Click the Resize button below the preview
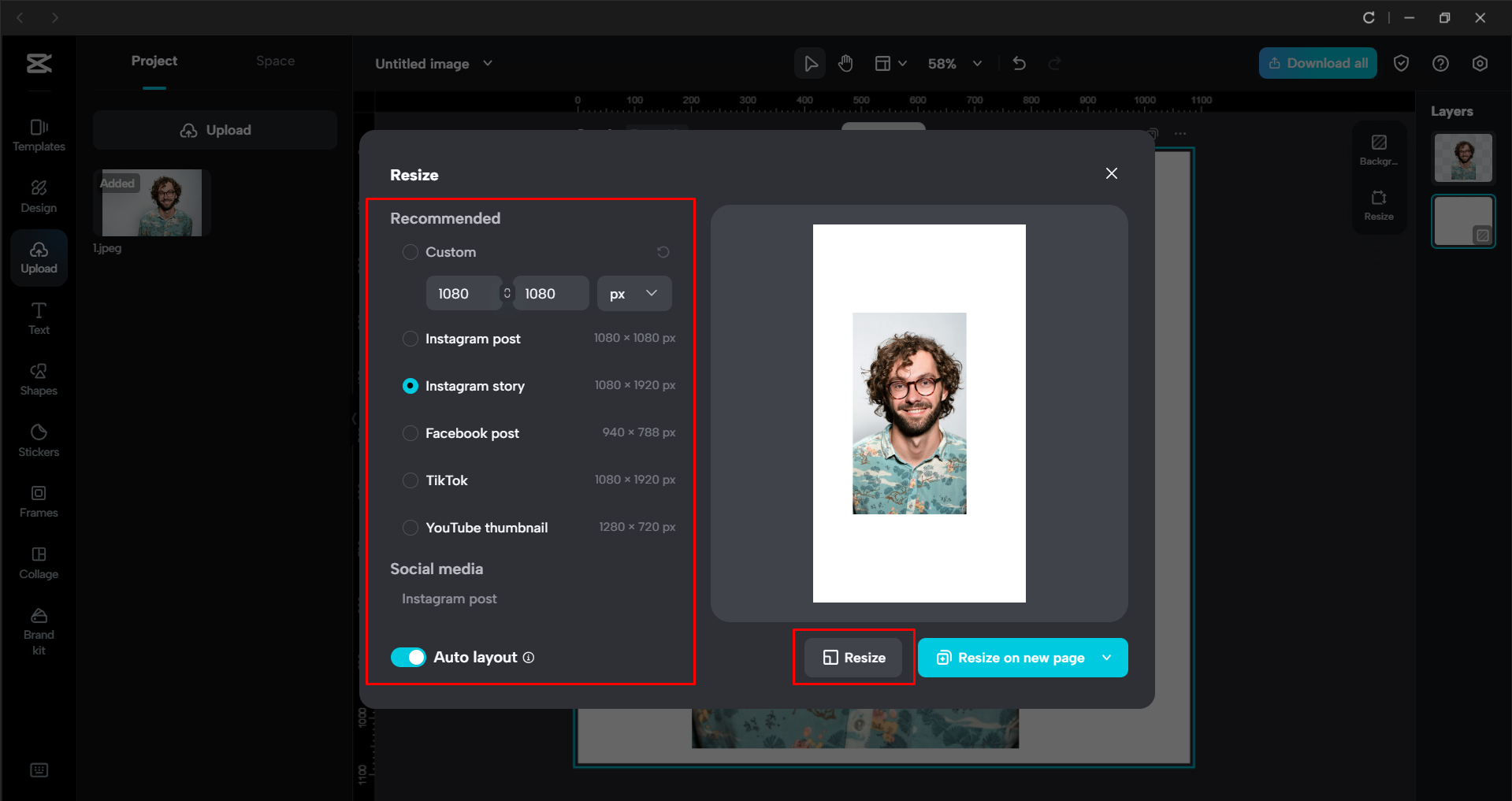 tap(853, 657)
